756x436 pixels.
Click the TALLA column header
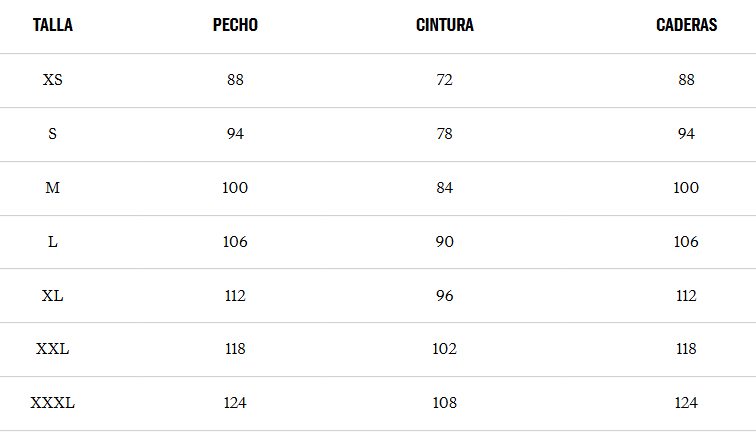(53, 25)
